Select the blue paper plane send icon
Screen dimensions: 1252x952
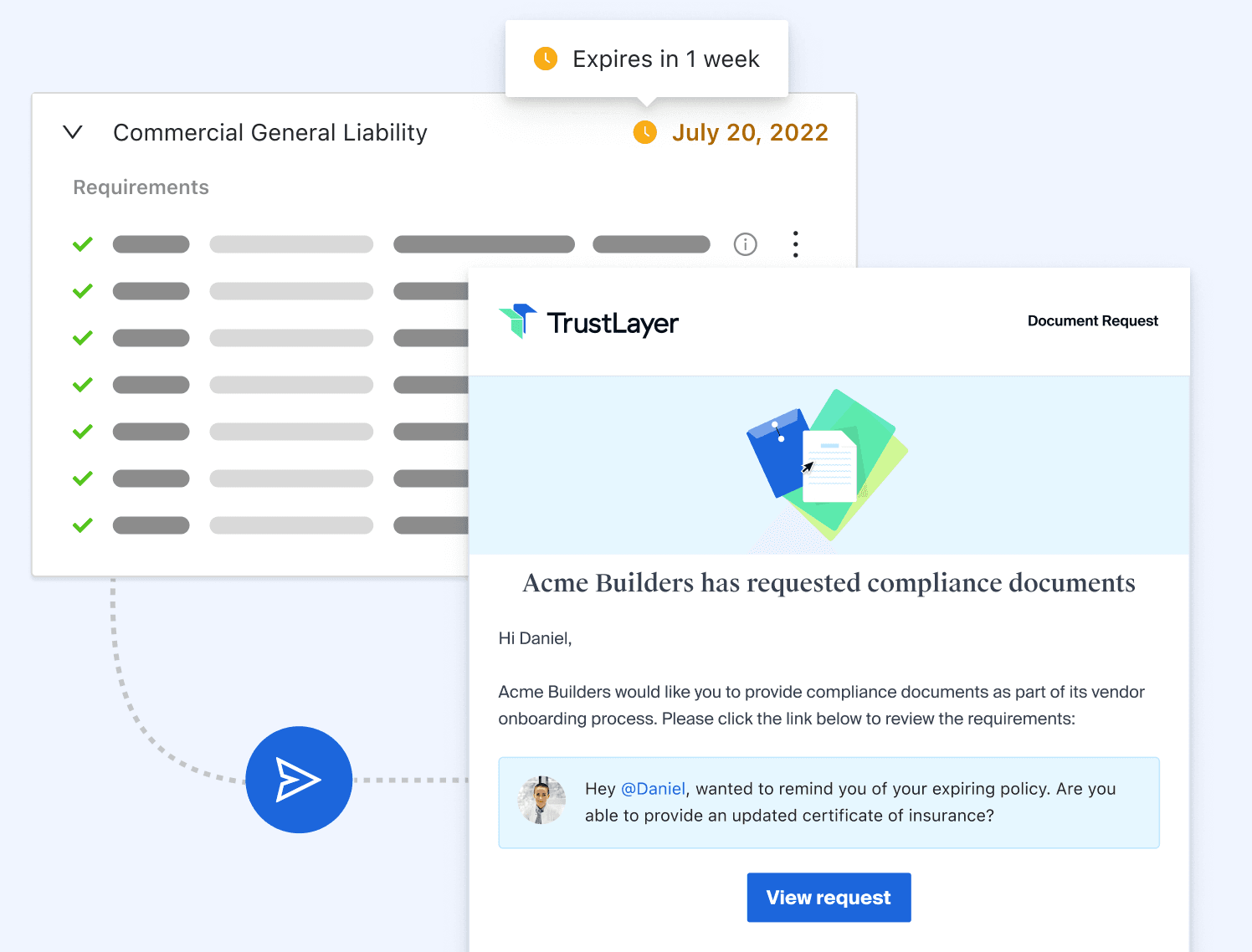tap(299, 780)
